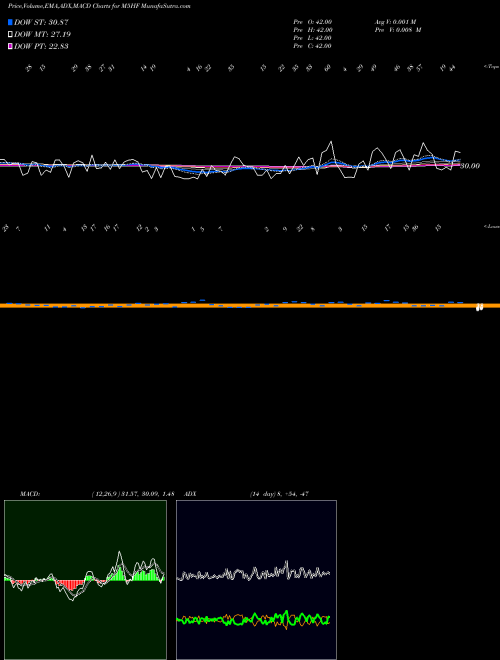Click the 'Pre O: 42.00' value

coord(313,22)
